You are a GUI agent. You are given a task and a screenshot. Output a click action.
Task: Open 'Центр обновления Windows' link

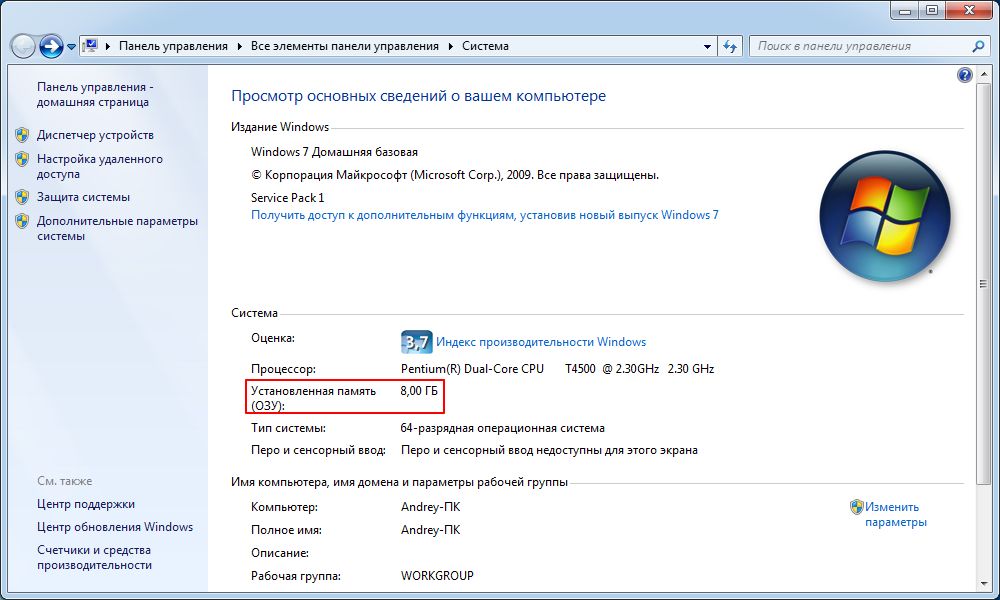pyautogui.click(x=115, y=527)
